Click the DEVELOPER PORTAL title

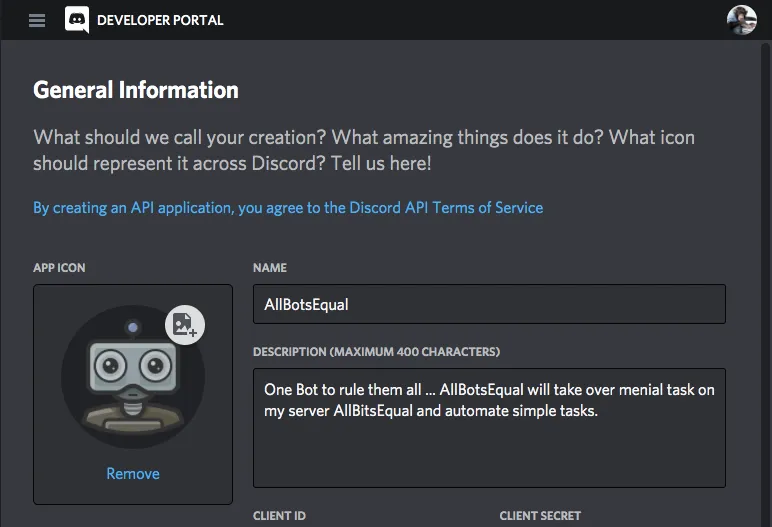pos(160,20)
